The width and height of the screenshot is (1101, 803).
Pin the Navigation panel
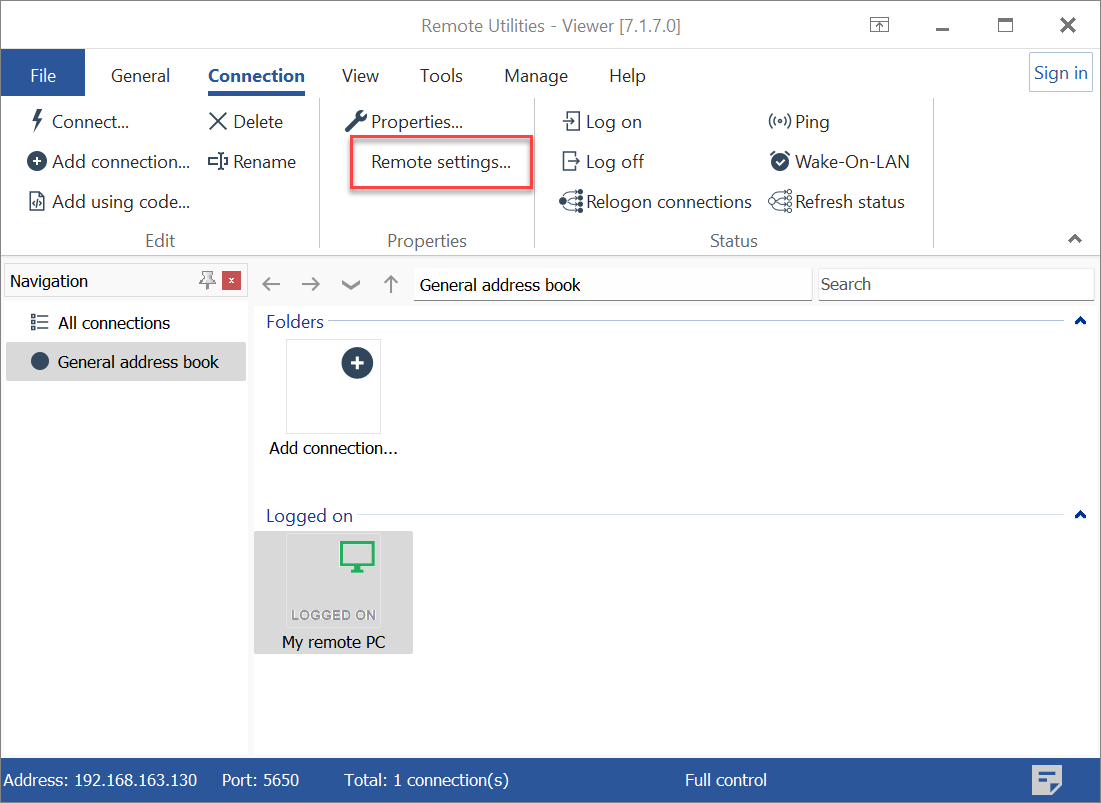[x=207, y=281]
